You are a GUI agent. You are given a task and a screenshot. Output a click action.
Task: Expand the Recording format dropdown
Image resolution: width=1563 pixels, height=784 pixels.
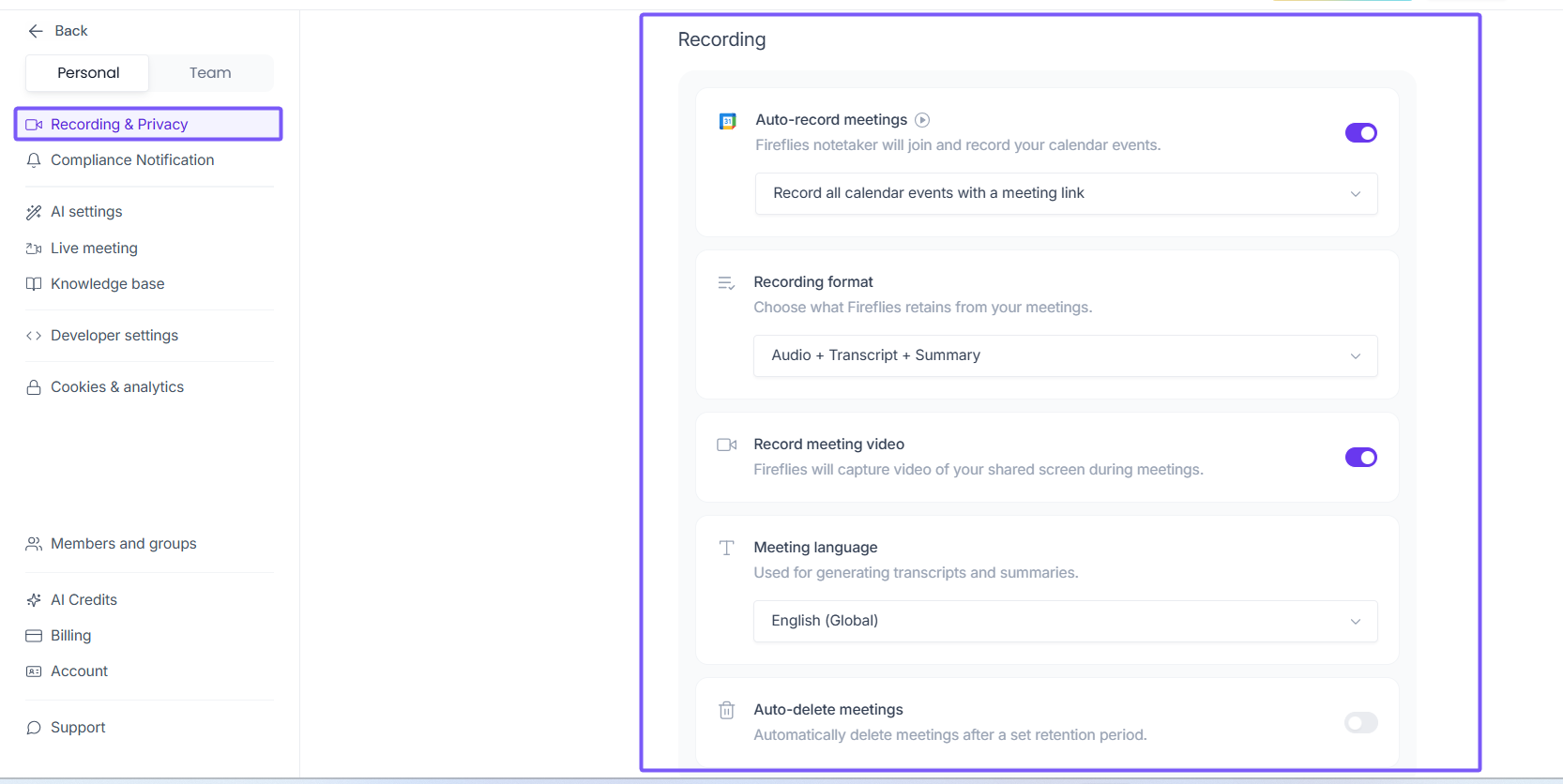1065,355
